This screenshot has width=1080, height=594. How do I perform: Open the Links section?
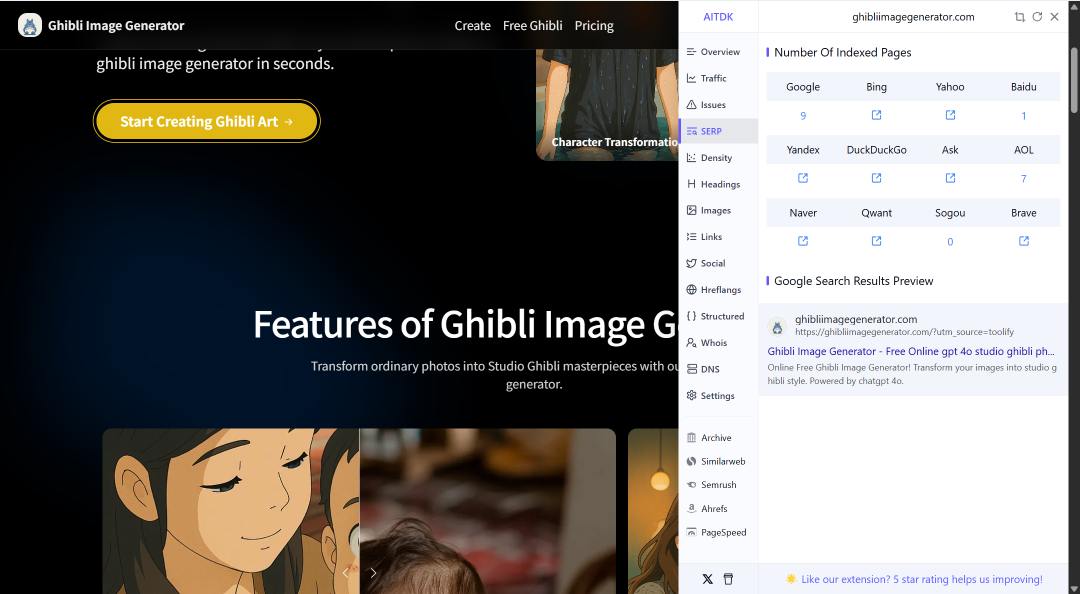point(718,237)
